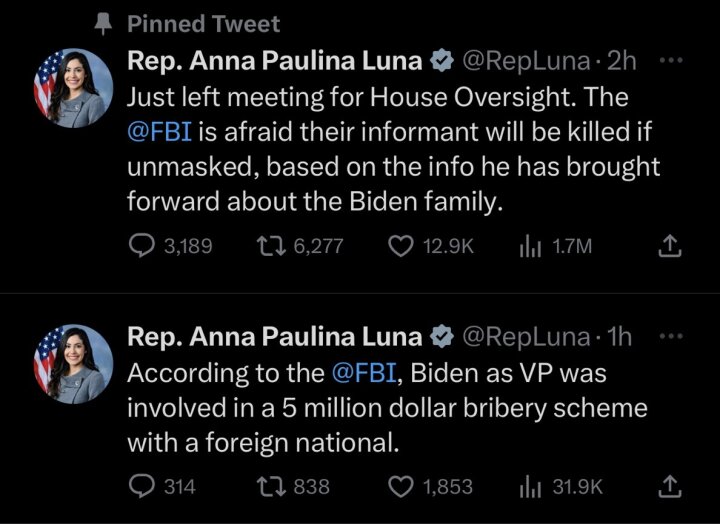Click Rep. Anna Paulina Luna name, second tweet
Image resolution: width=720 pixels, height=524 pixels.
pyautogui.click(x=275, y=337)
